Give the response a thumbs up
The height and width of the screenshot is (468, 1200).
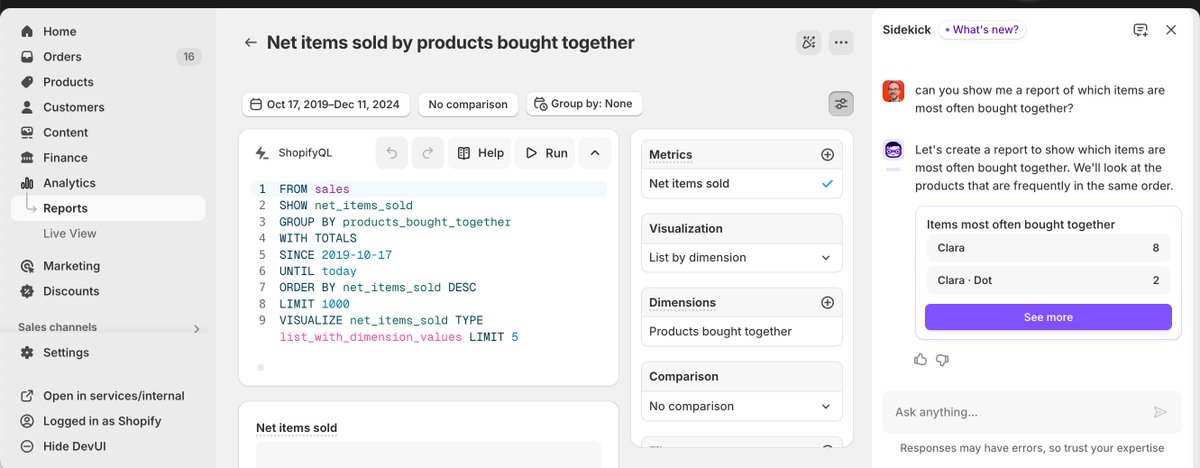pyautogui.click(x=920, y=359)
